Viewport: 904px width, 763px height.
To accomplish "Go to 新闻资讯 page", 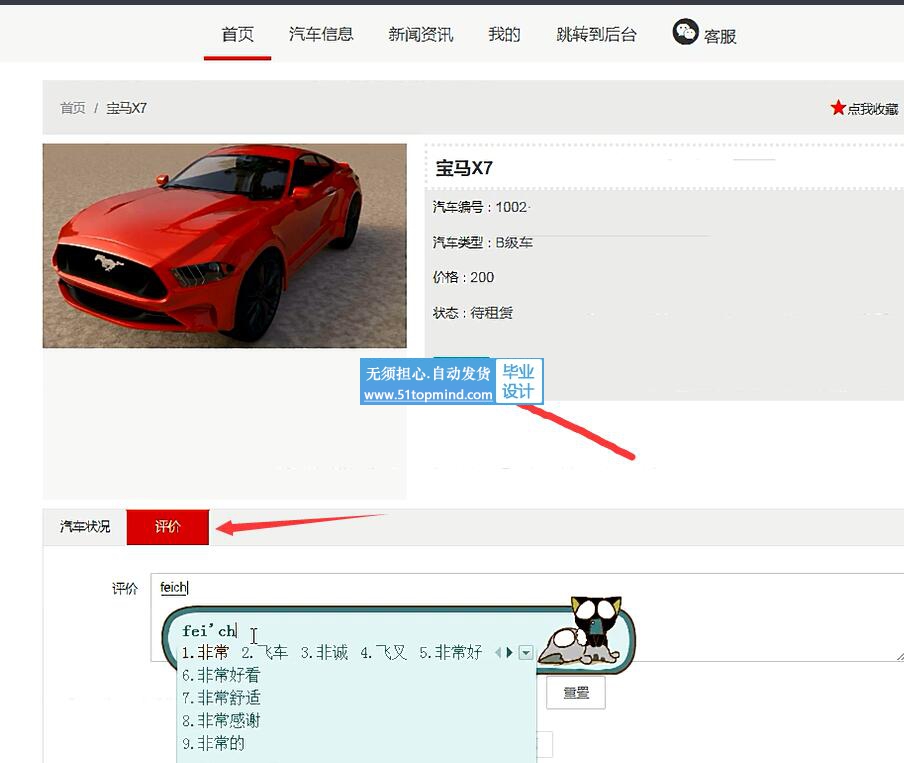I will click(420, 35).
